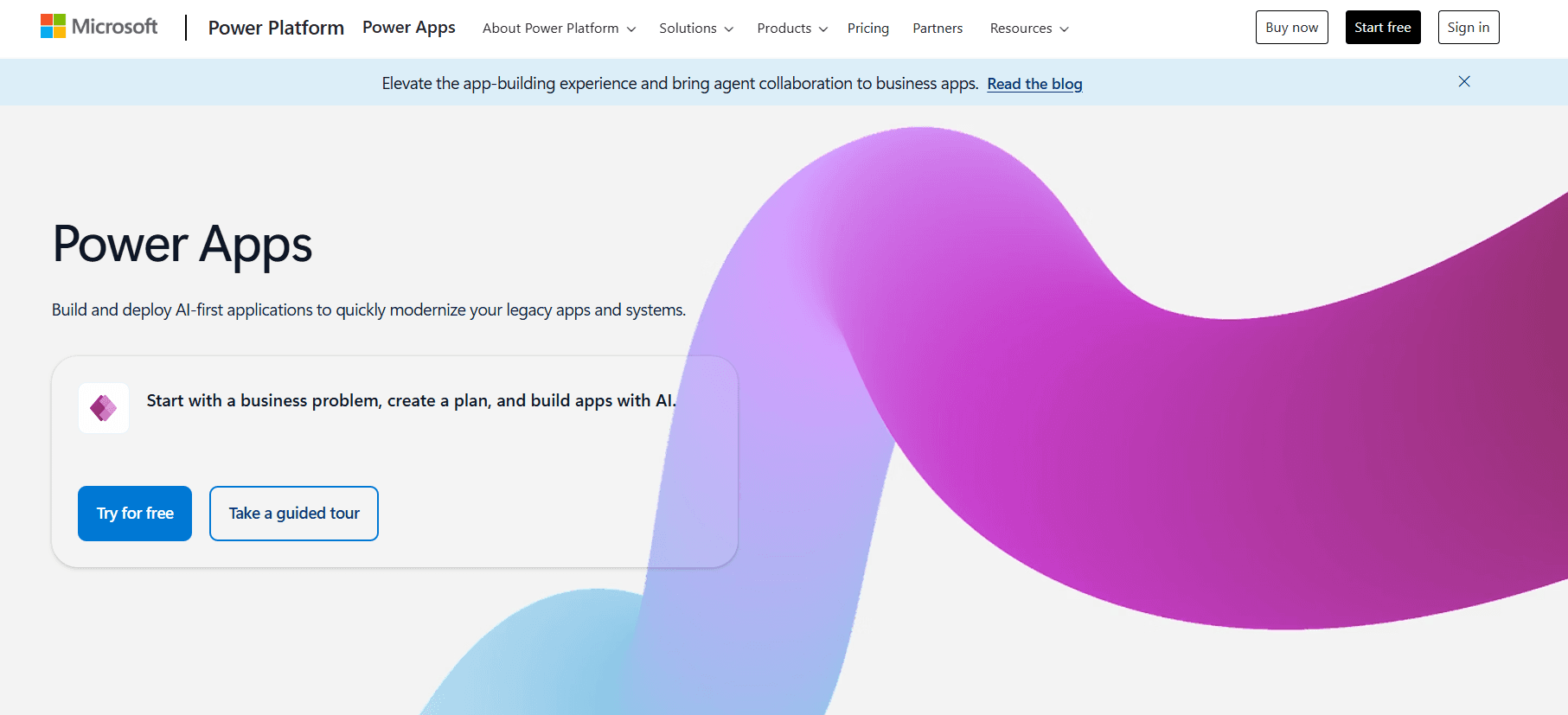Click the Sign in button

pos(1469,28)
